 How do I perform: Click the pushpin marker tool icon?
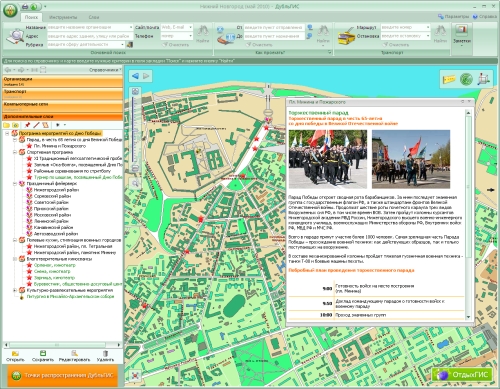(x=28, y=125)
